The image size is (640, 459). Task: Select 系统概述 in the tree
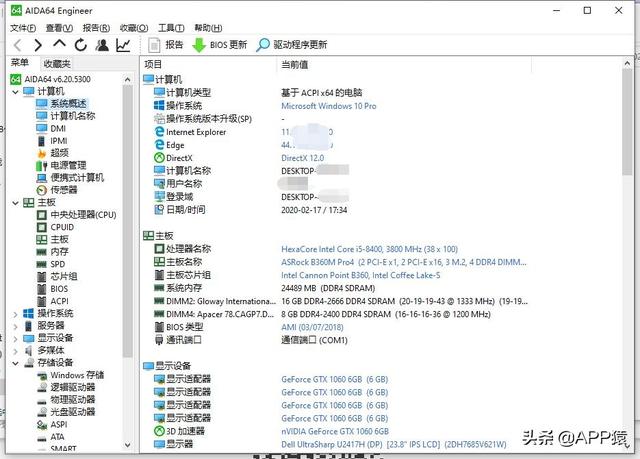coord(61,104)
